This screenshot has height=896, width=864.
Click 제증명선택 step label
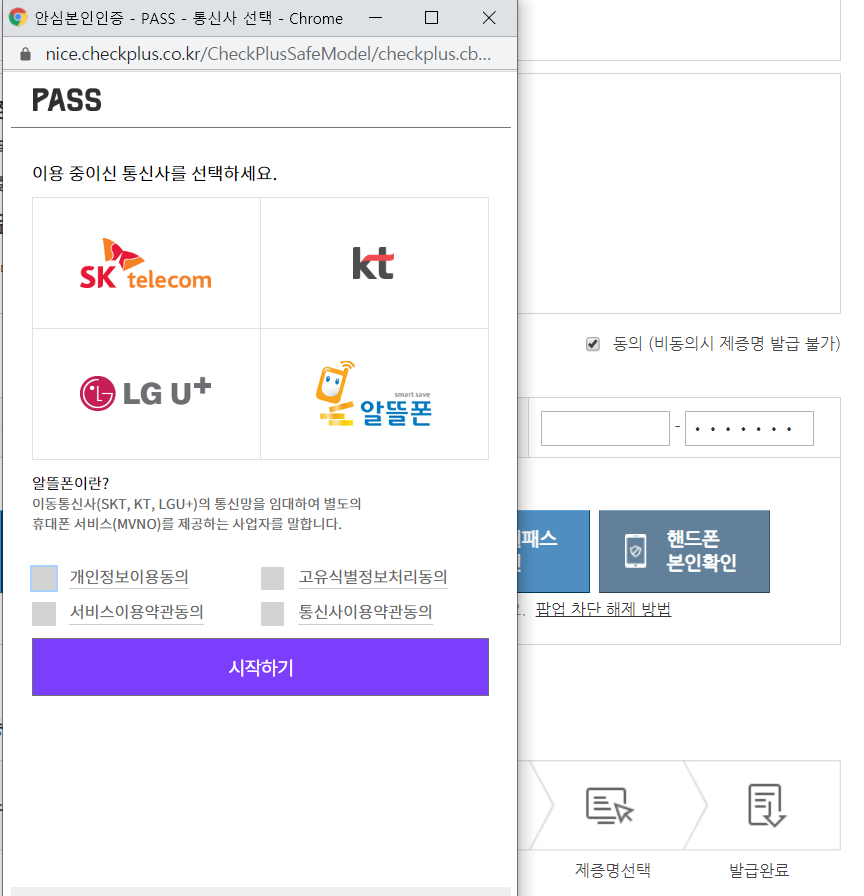(612, 870)
